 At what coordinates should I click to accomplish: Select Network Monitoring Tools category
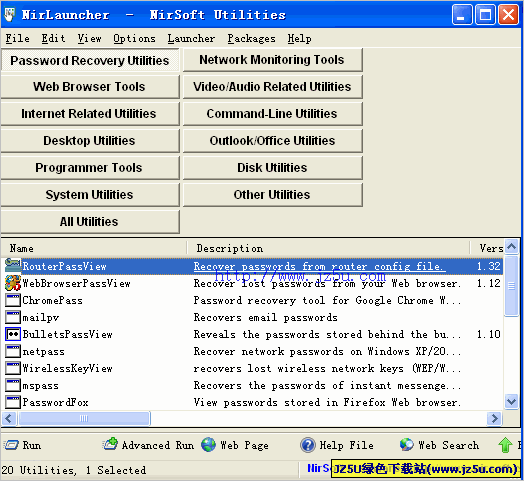272,60
